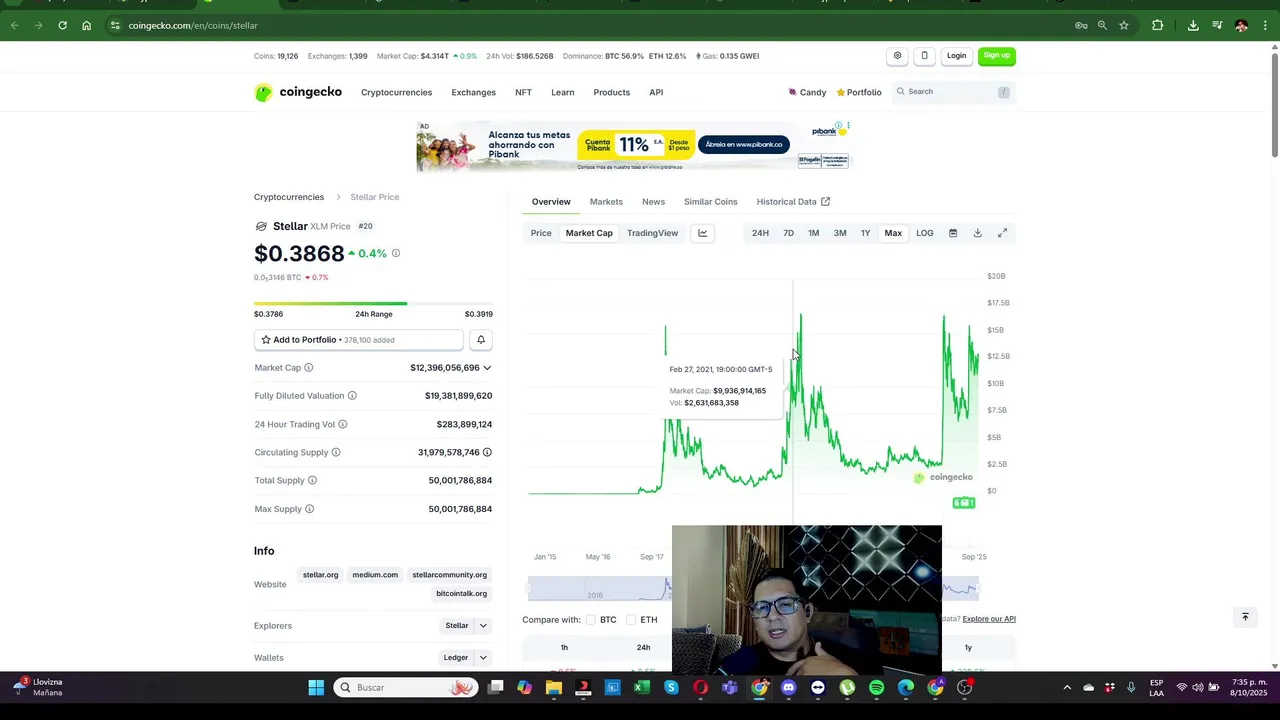This screenshot has height=720, width=1280.
Task: Open the Products nav menu
Action: point(612,92)
